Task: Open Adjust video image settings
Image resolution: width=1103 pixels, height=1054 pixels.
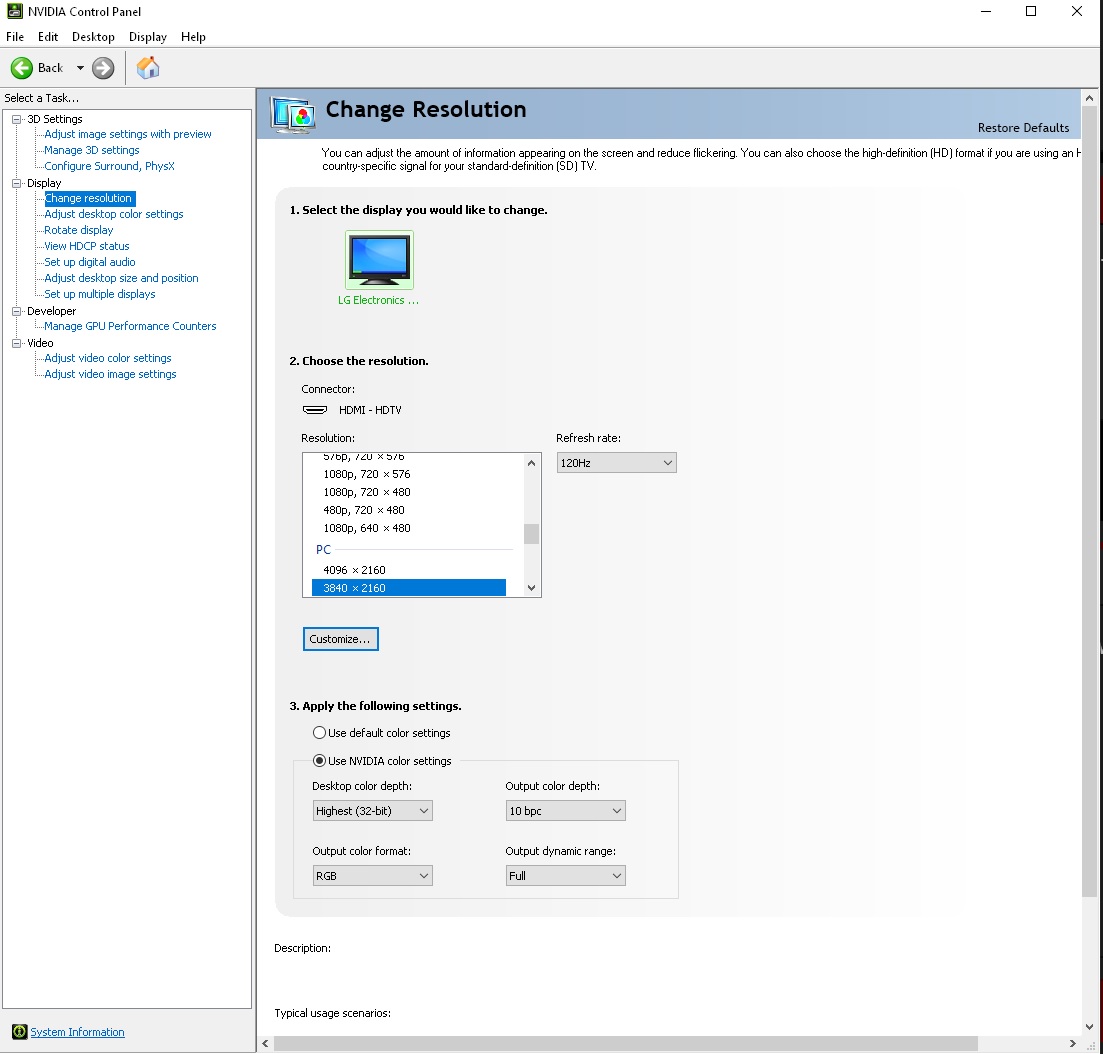Action: (110, 374)
